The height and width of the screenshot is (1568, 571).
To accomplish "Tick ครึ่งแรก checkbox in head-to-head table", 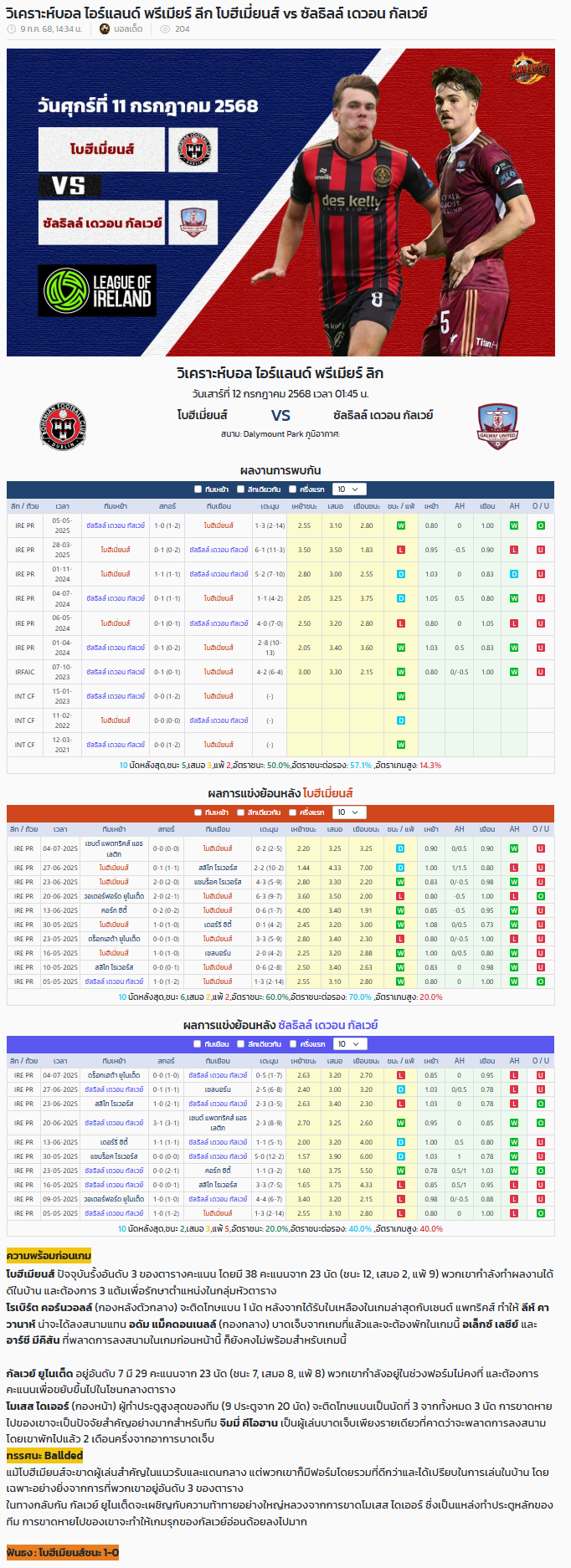I will point(293,489).
